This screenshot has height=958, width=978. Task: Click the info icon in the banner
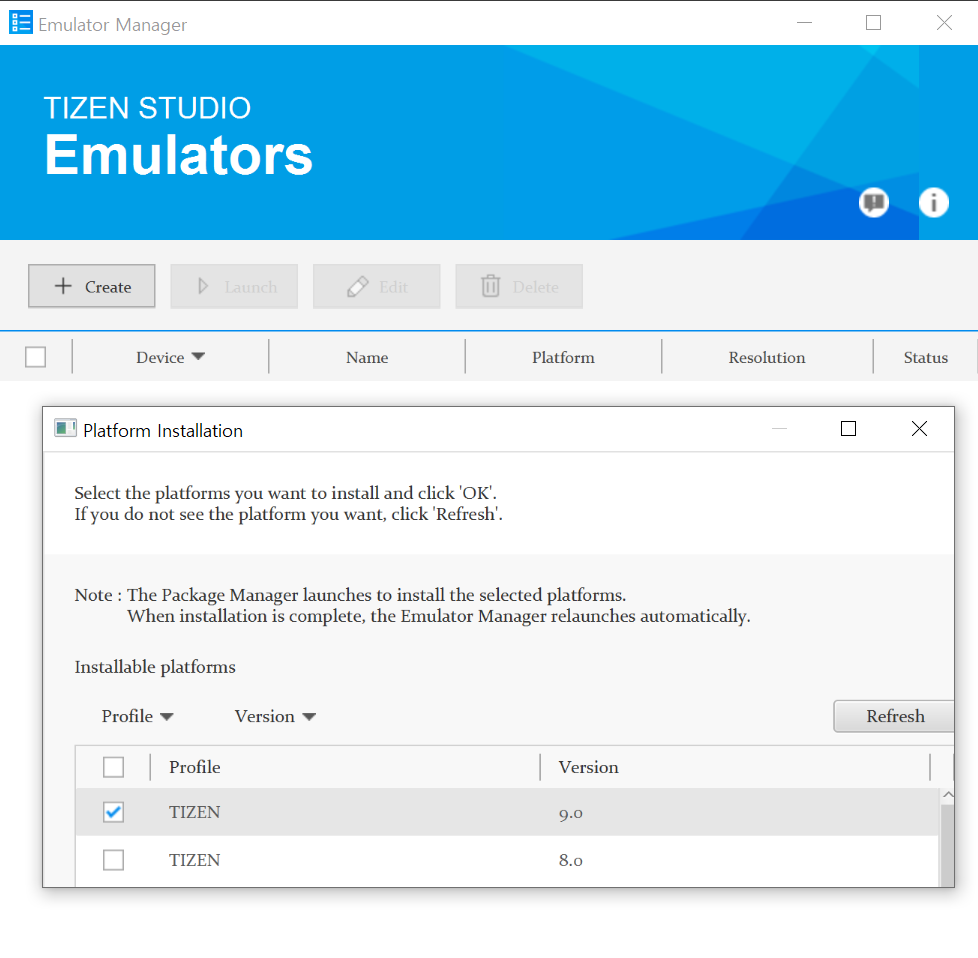933,202
